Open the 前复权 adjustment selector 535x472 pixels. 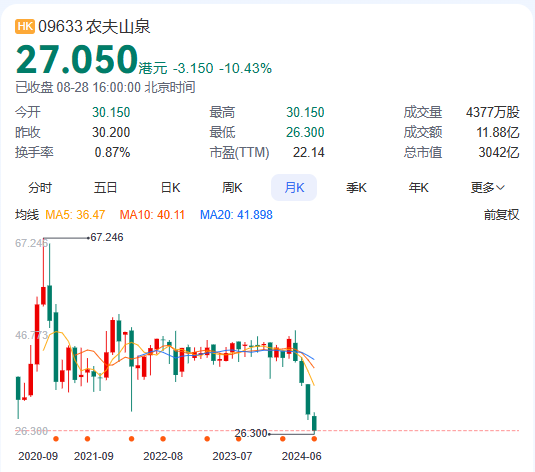click(501, 215)
